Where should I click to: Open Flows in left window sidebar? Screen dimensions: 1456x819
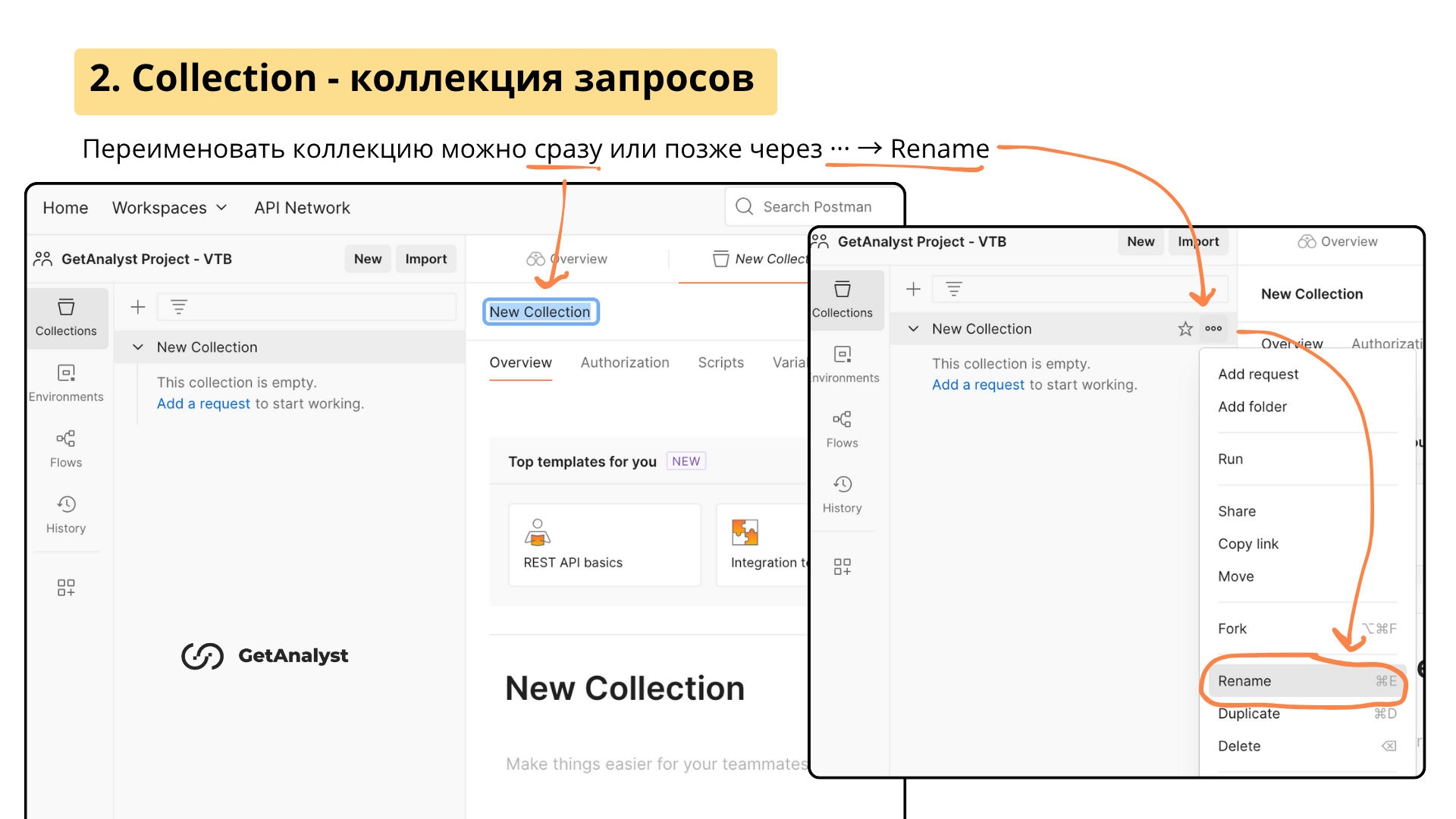tap(66, 449)
